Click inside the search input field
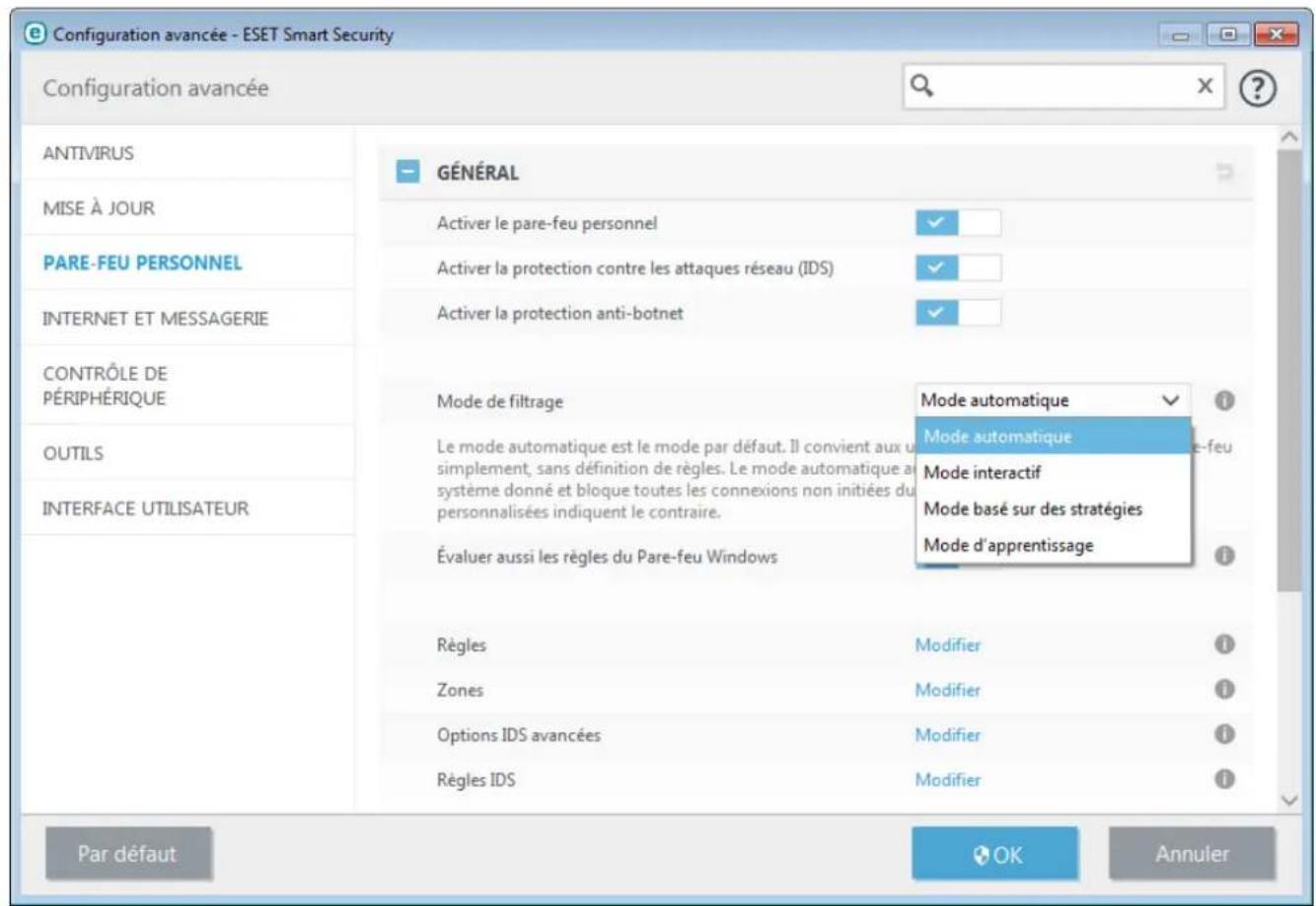1316x906 pixels. pyautogui.click(x=1065, y=88)
